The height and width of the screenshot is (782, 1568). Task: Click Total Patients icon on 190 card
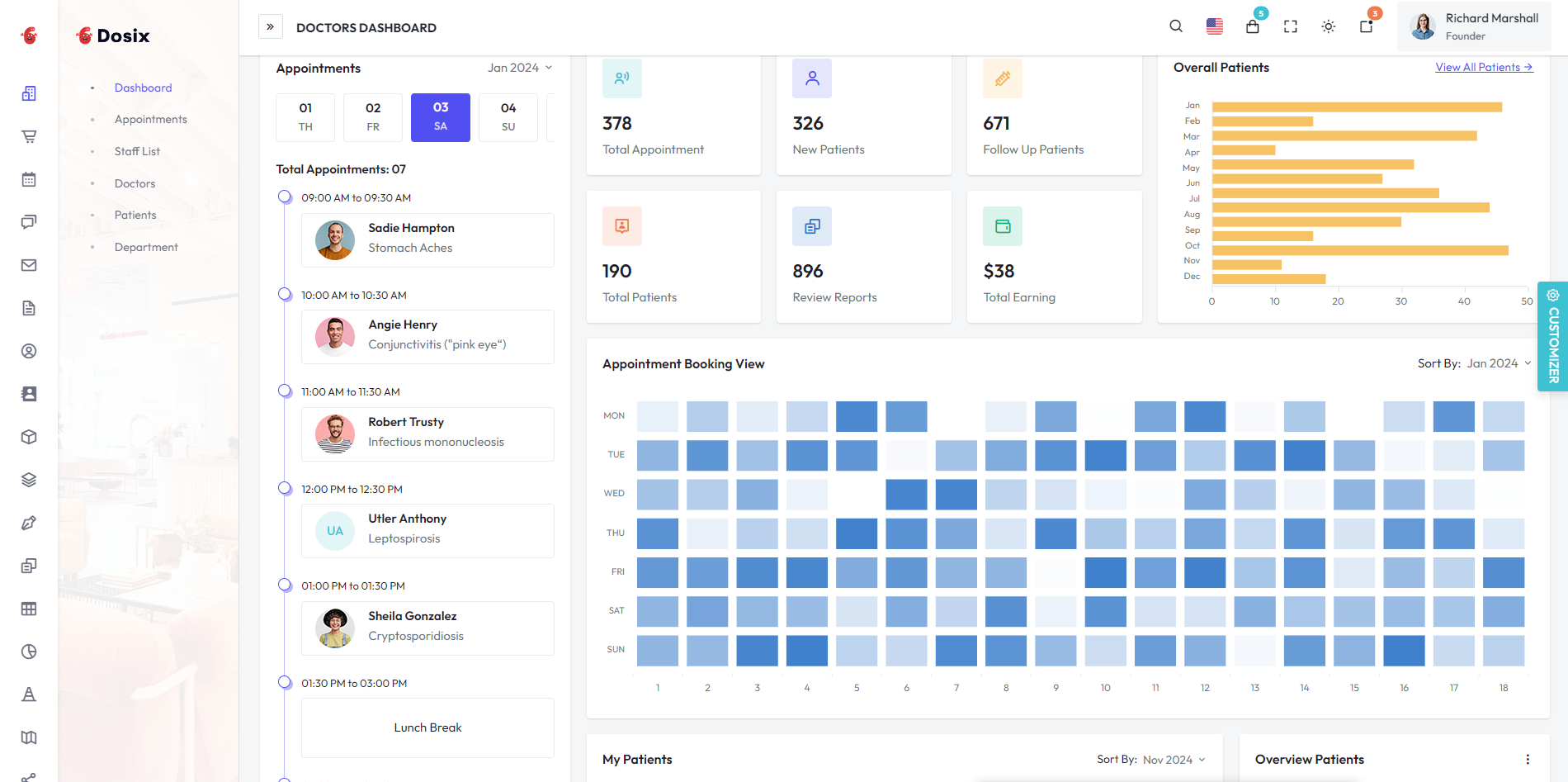622,226
